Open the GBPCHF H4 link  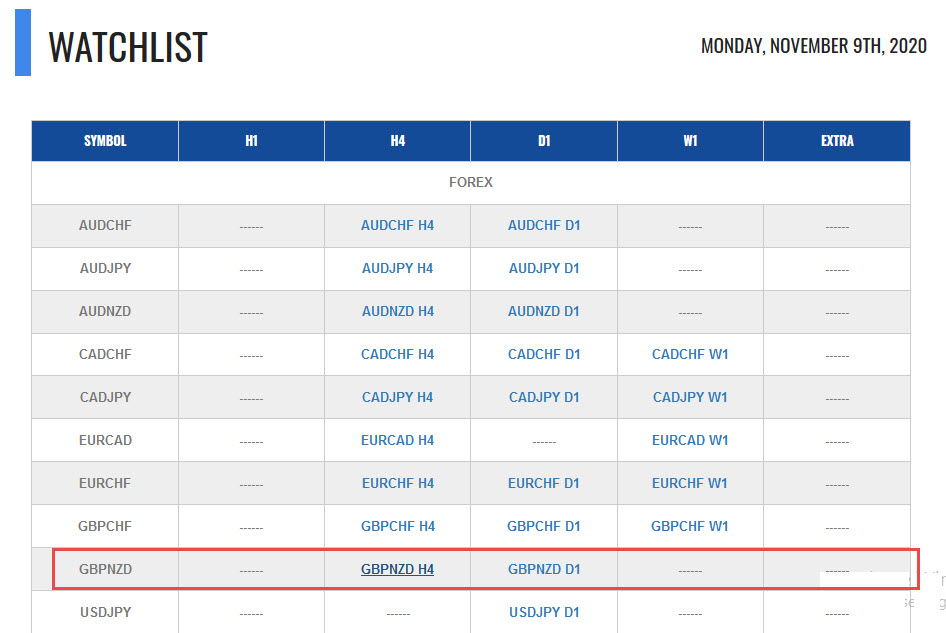tap(398, 526)
